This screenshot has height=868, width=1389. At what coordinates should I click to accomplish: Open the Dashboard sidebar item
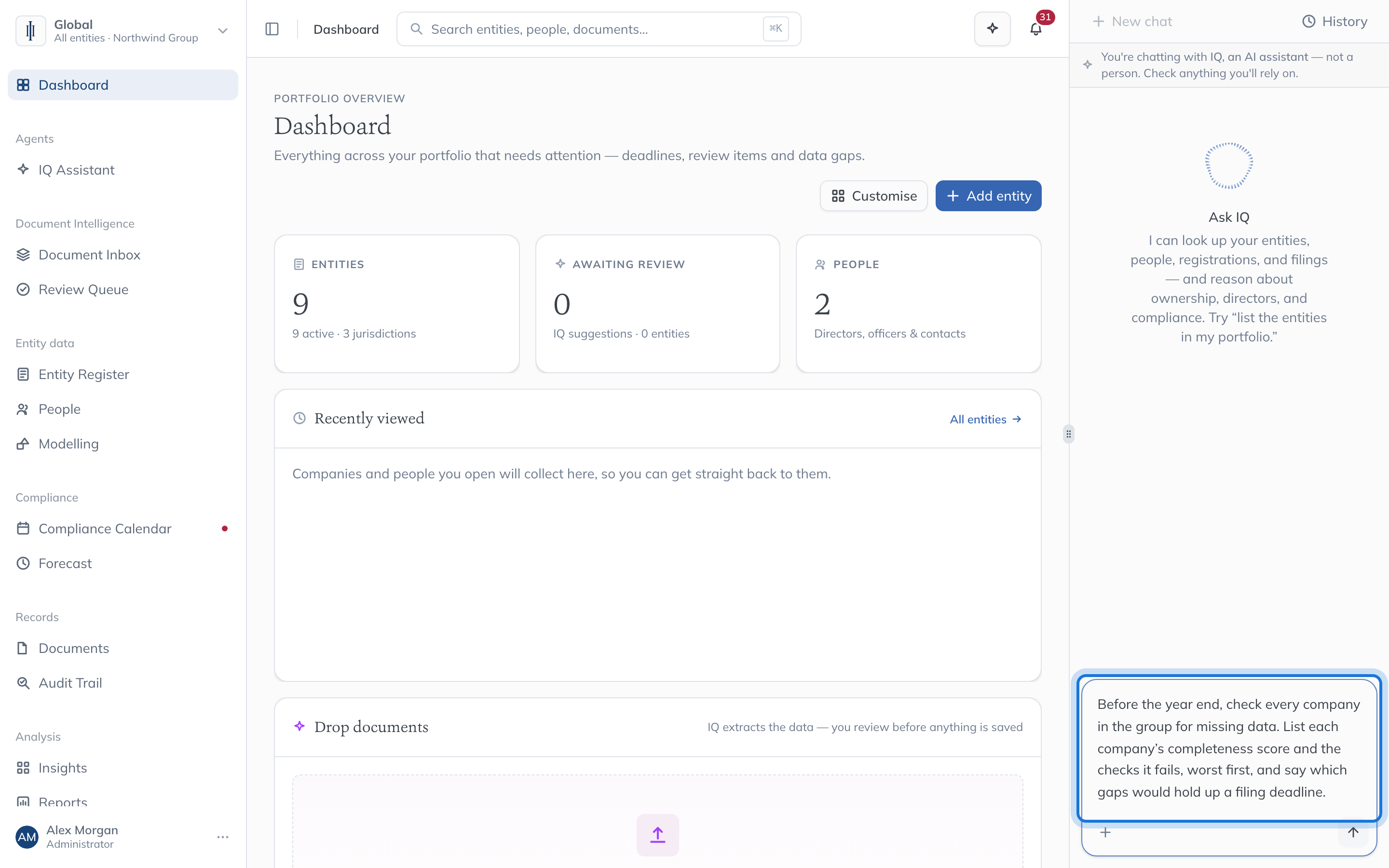tap(123, 85)
